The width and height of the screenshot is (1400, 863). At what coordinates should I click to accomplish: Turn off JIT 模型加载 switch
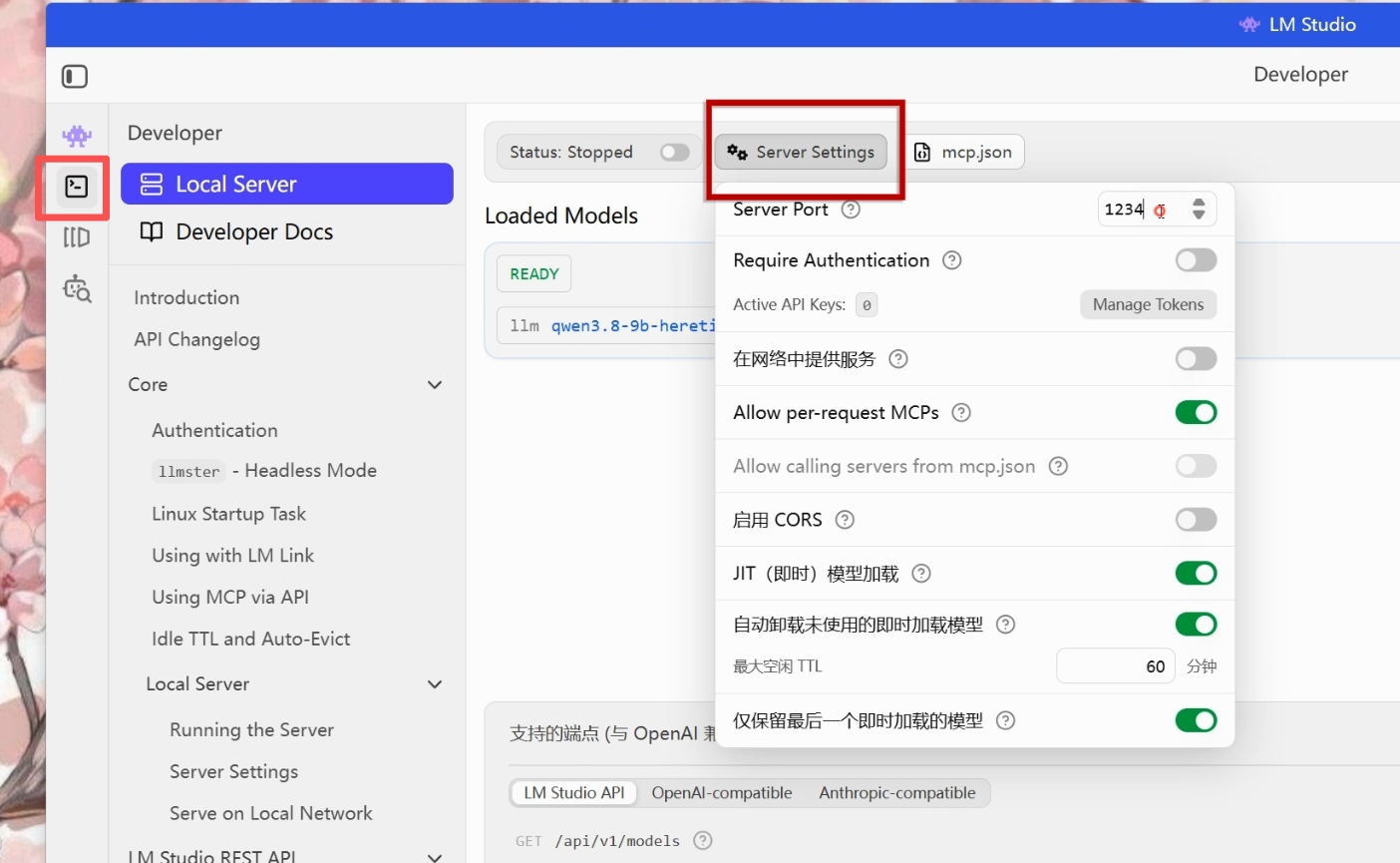click(x=1196, y=574)
